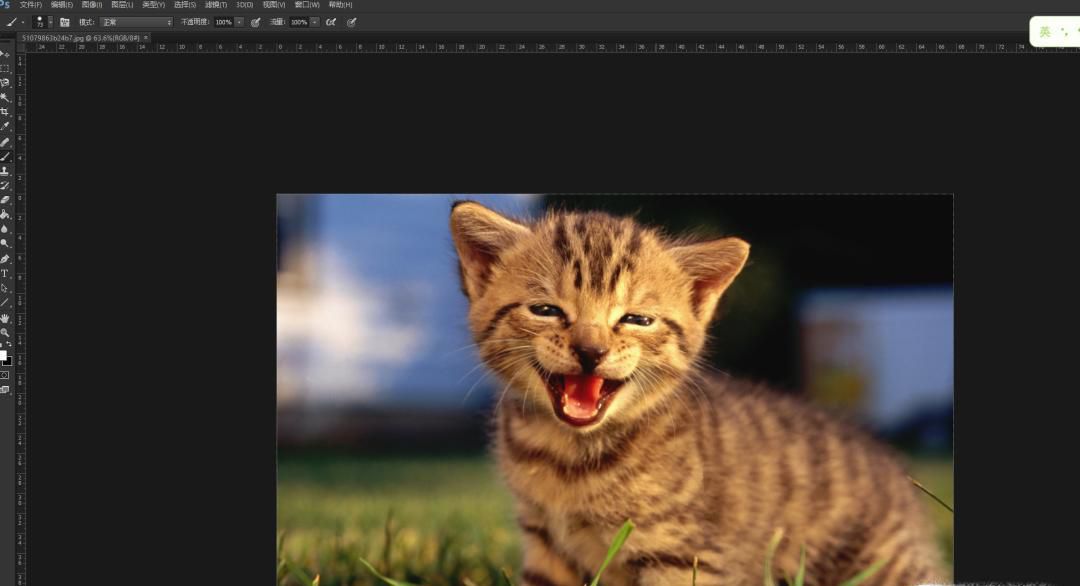Viewport: 1080px width, 586px height.
Task: Enable airbrush mode in options bar
Action: [x=330, y=22]
